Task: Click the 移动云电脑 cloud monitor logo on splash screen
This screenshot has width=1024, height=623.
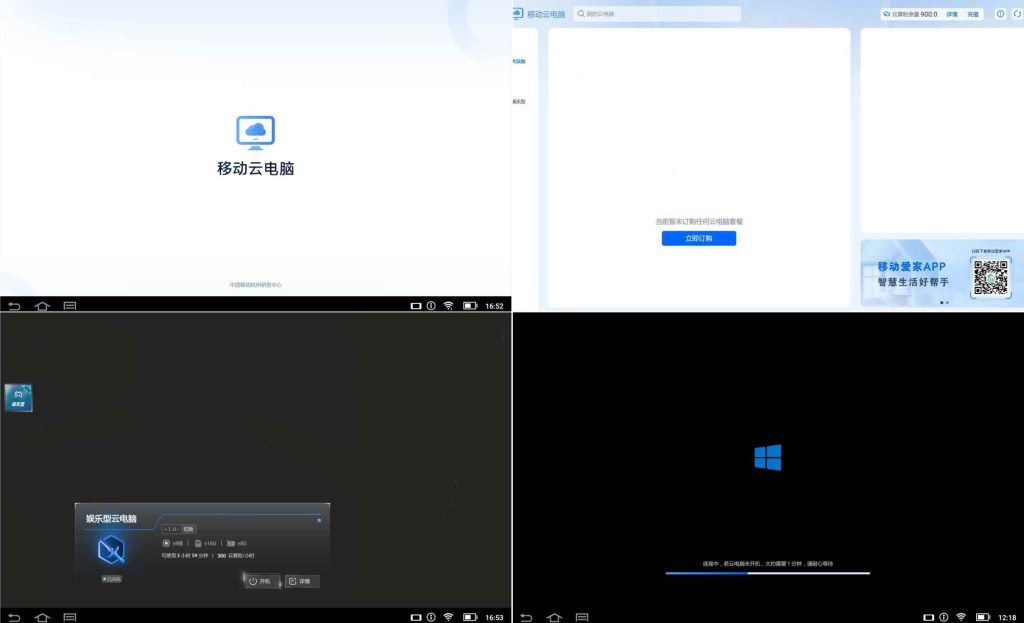Action: pyautogui.click(x=255, y=133)
